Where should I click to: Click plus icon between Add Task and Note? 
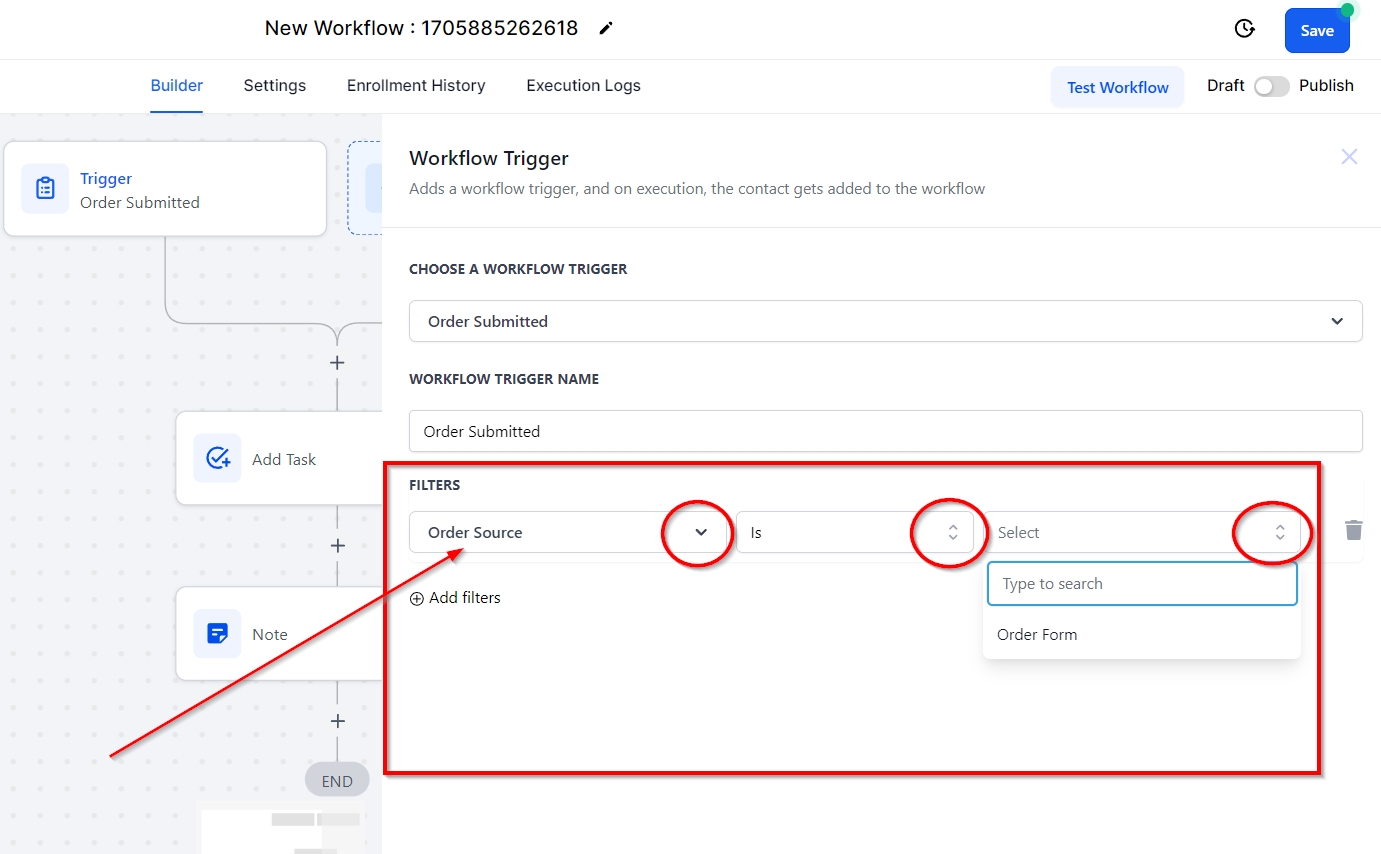pos(337,546)
